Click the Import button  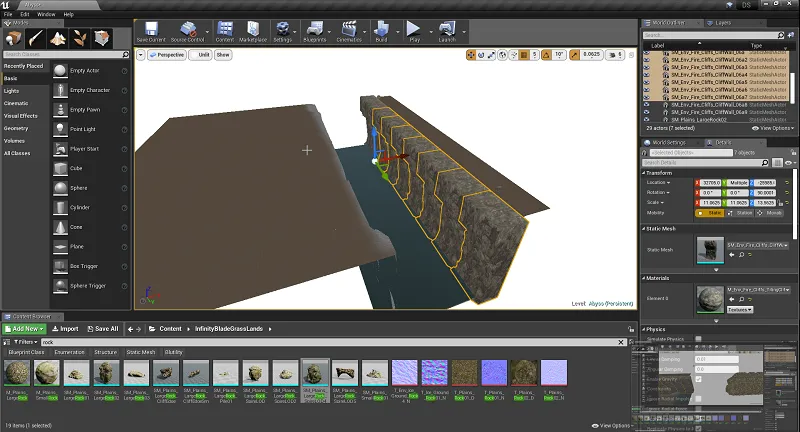65,329
